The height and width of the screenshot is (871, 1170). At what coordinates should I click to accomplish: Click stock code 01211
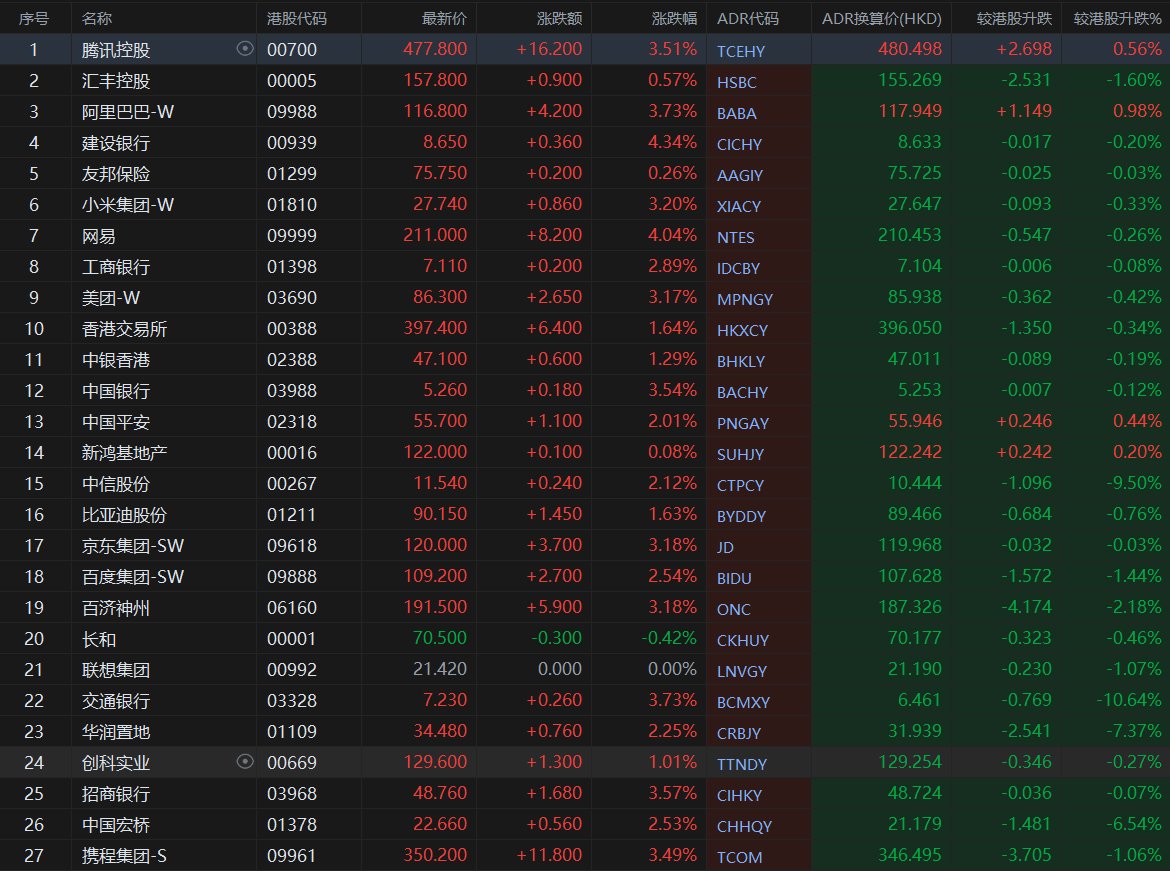292,514
